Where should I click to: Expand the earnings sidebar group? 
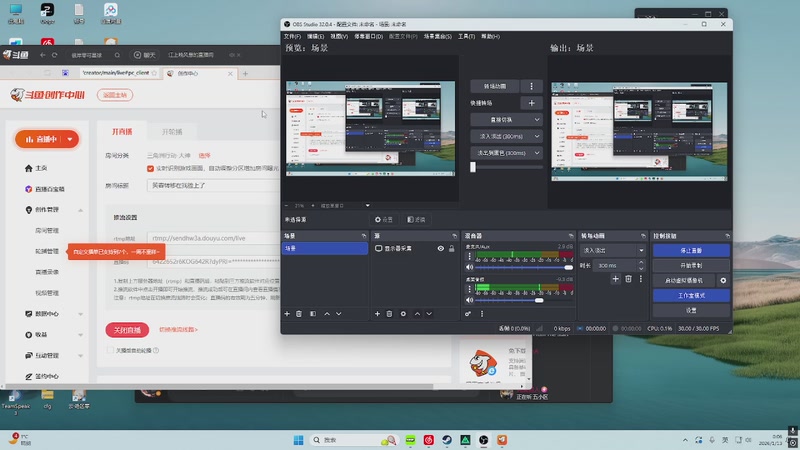81,335
